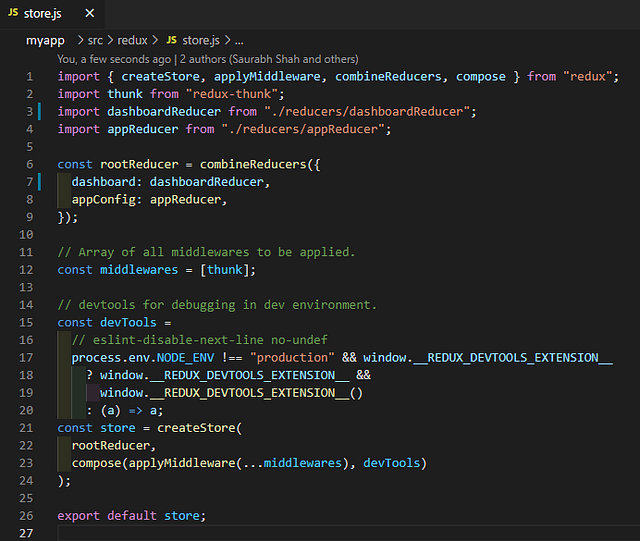Open the myapp breadcrumb folder

pyautogui.click(x=45, y=41)
